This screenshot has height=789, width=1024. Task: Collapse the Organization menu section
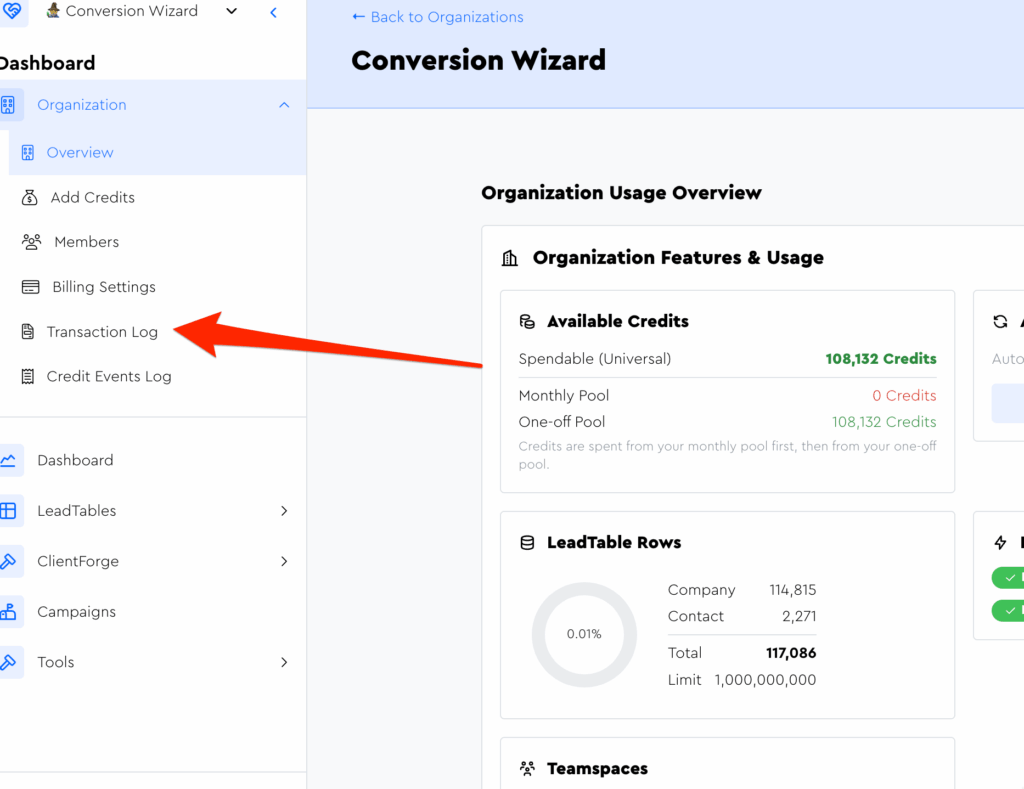pyautogui.click(x=284, y=105)
